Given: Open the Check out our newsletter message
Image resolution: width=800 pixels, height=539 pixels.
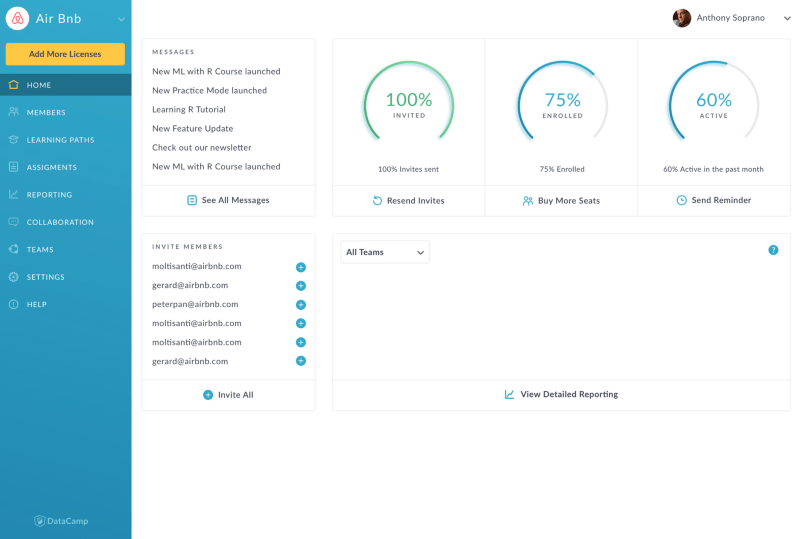Looking at the screenshot, I should coord(202,148).
